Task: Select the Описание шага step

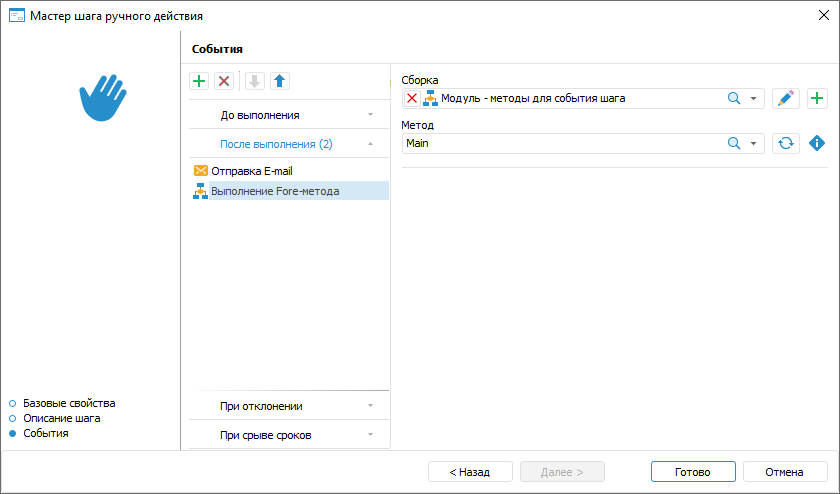Action: (61, 418)
